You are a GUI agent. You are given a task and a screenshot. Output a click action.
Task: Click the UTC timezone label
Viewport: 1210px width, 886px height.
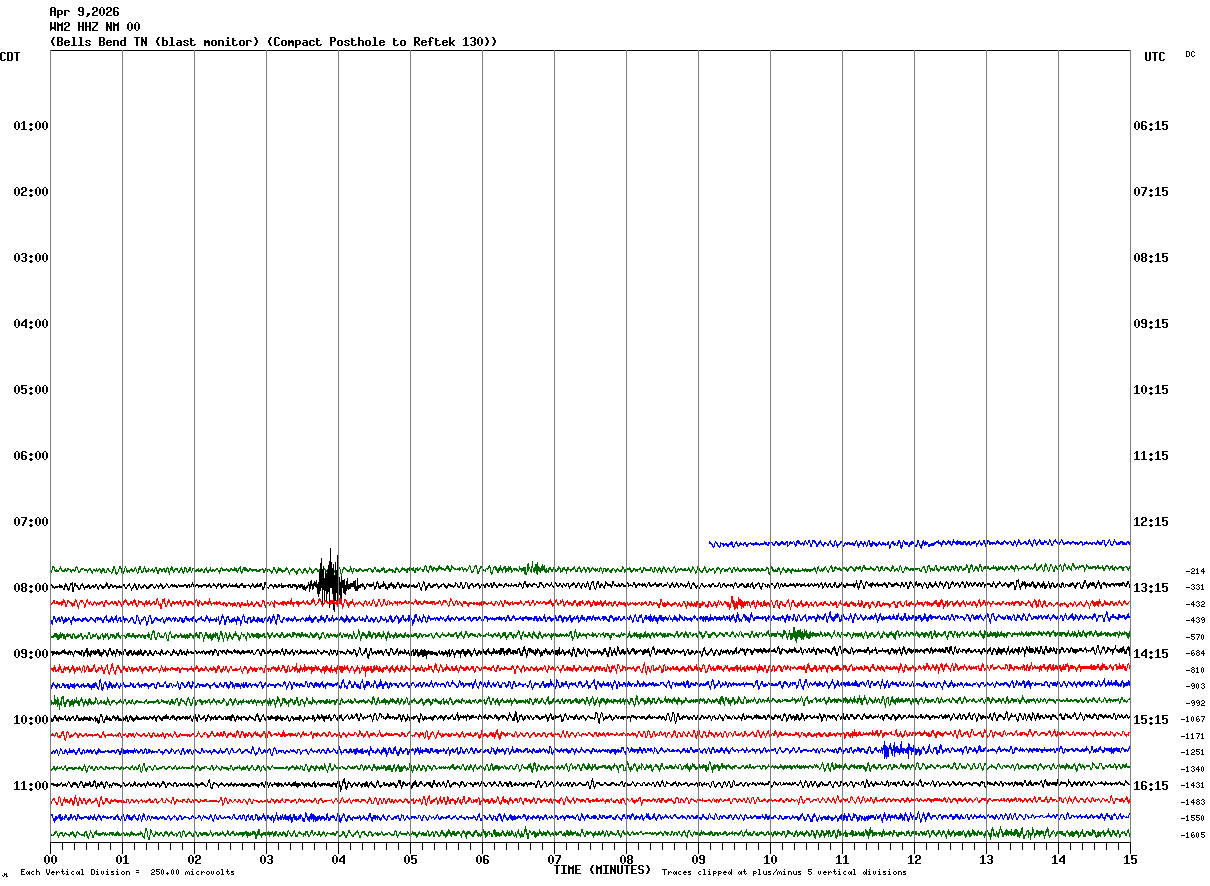[x=1155, y=57]
